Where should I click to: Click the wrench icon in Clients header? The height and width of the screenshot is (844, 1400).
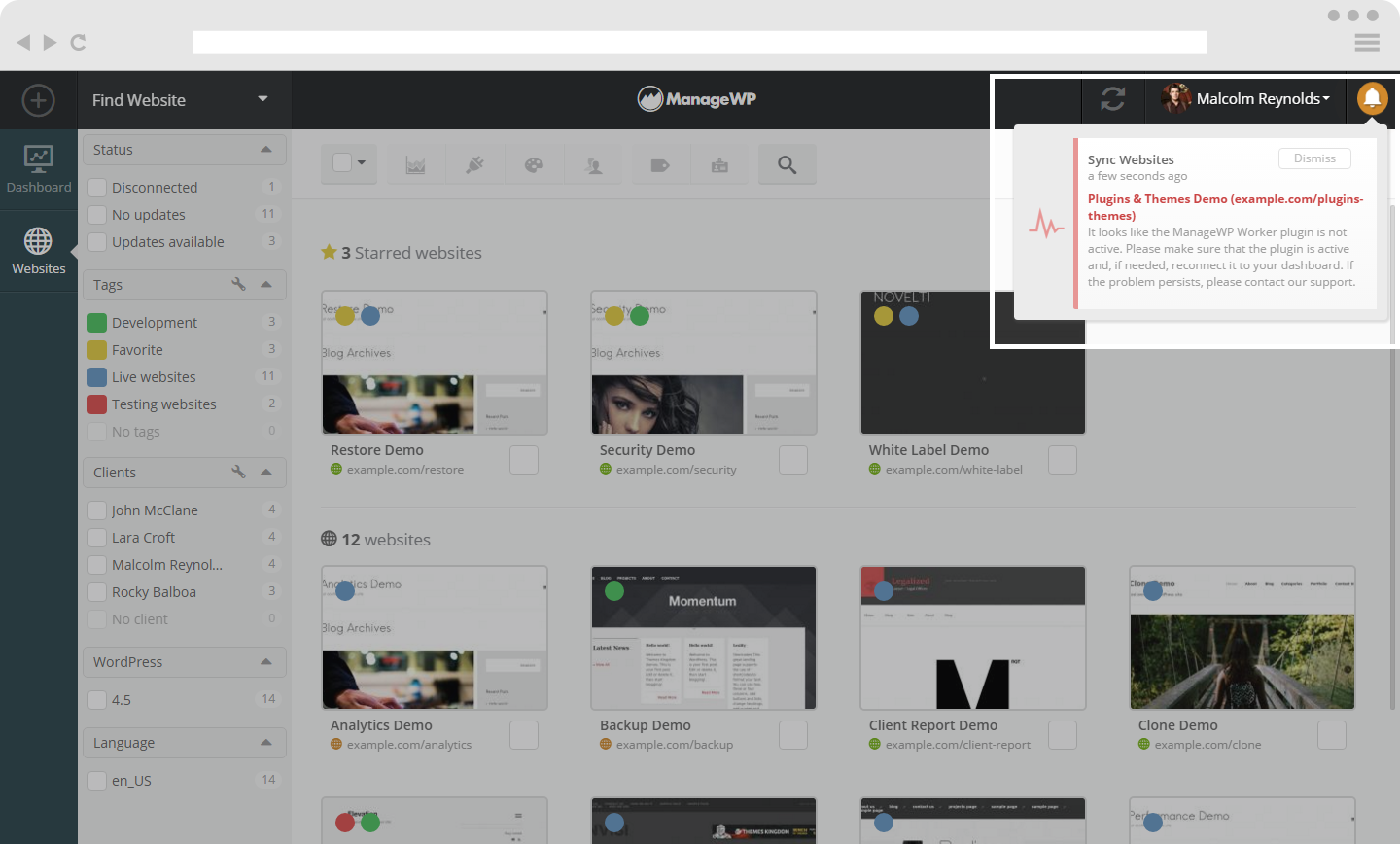coord(238,472)
